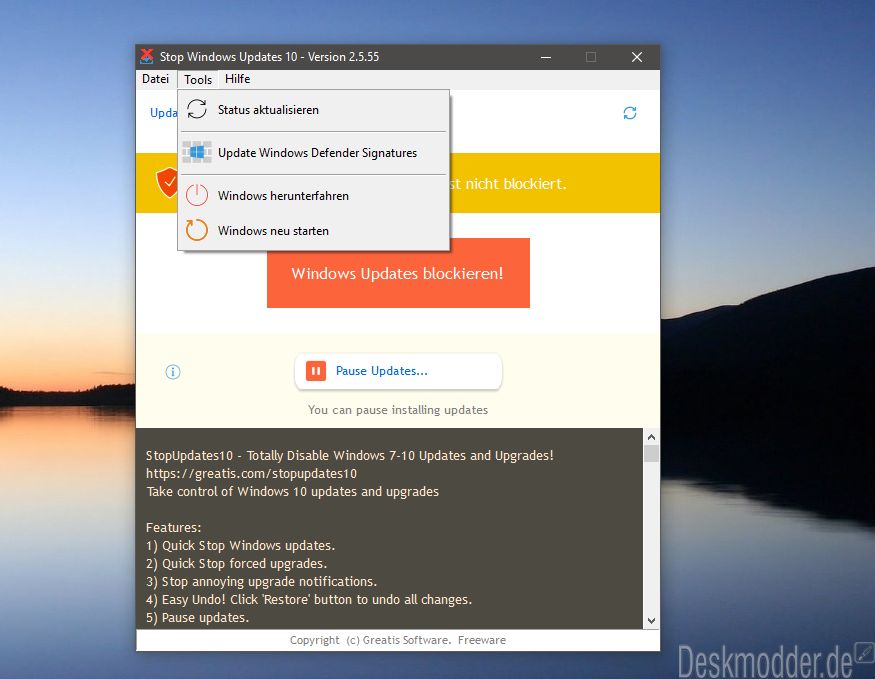875x679 pixels.
Task: Close the Stop Windows Updates window
Action: 637,57
